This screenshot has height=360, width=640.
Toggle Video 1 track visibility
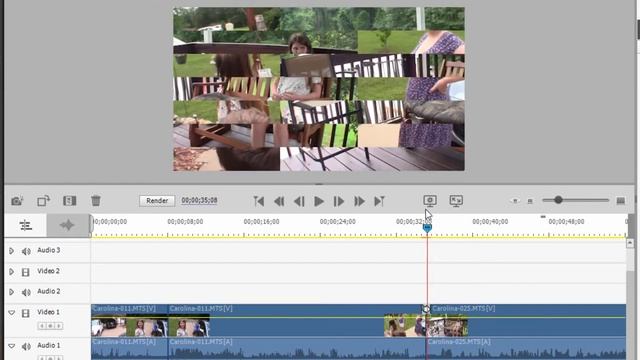[25, 313]
